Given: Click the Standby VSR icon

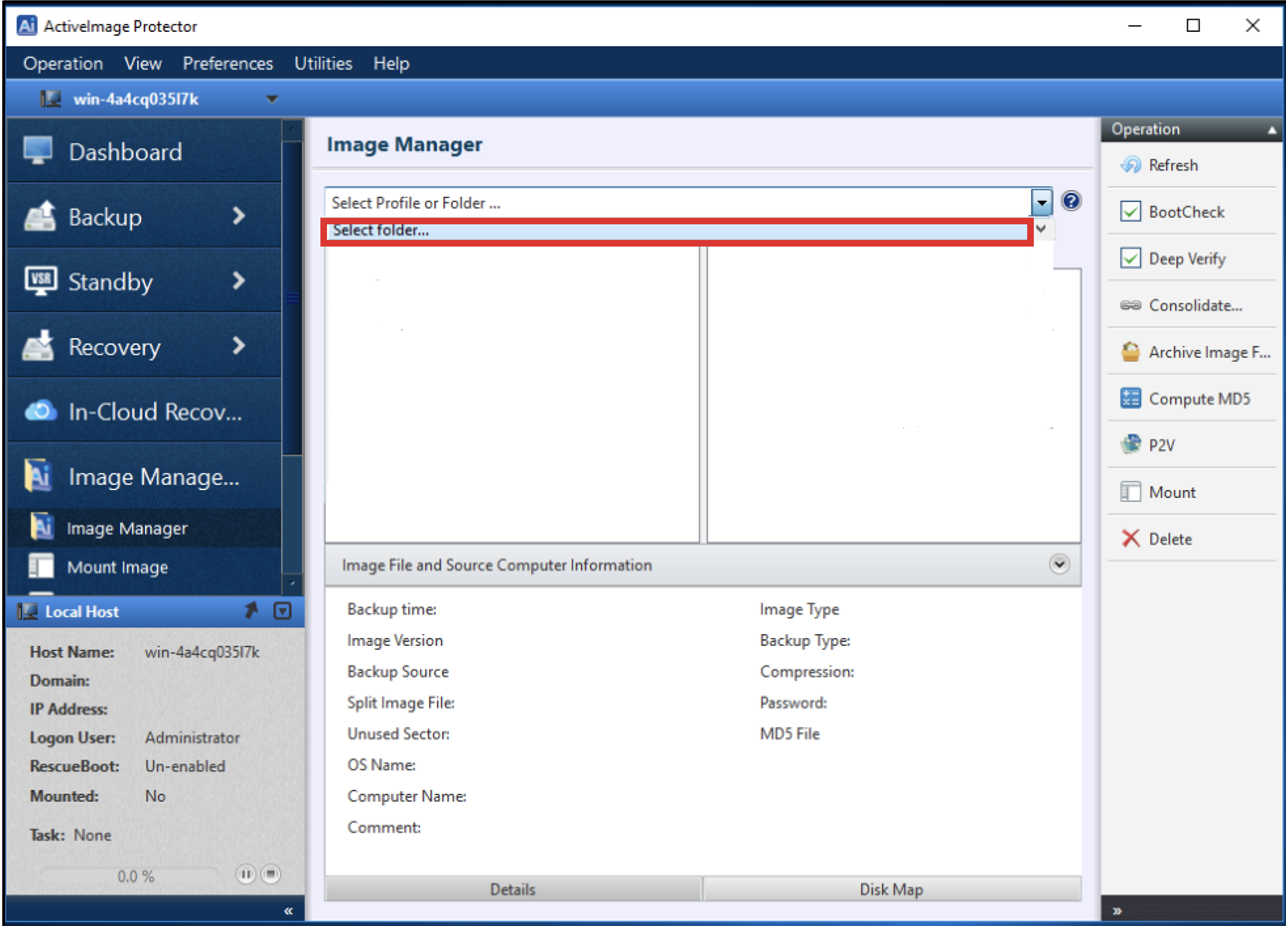Looking at the screenshot, I should coord(39,281).
